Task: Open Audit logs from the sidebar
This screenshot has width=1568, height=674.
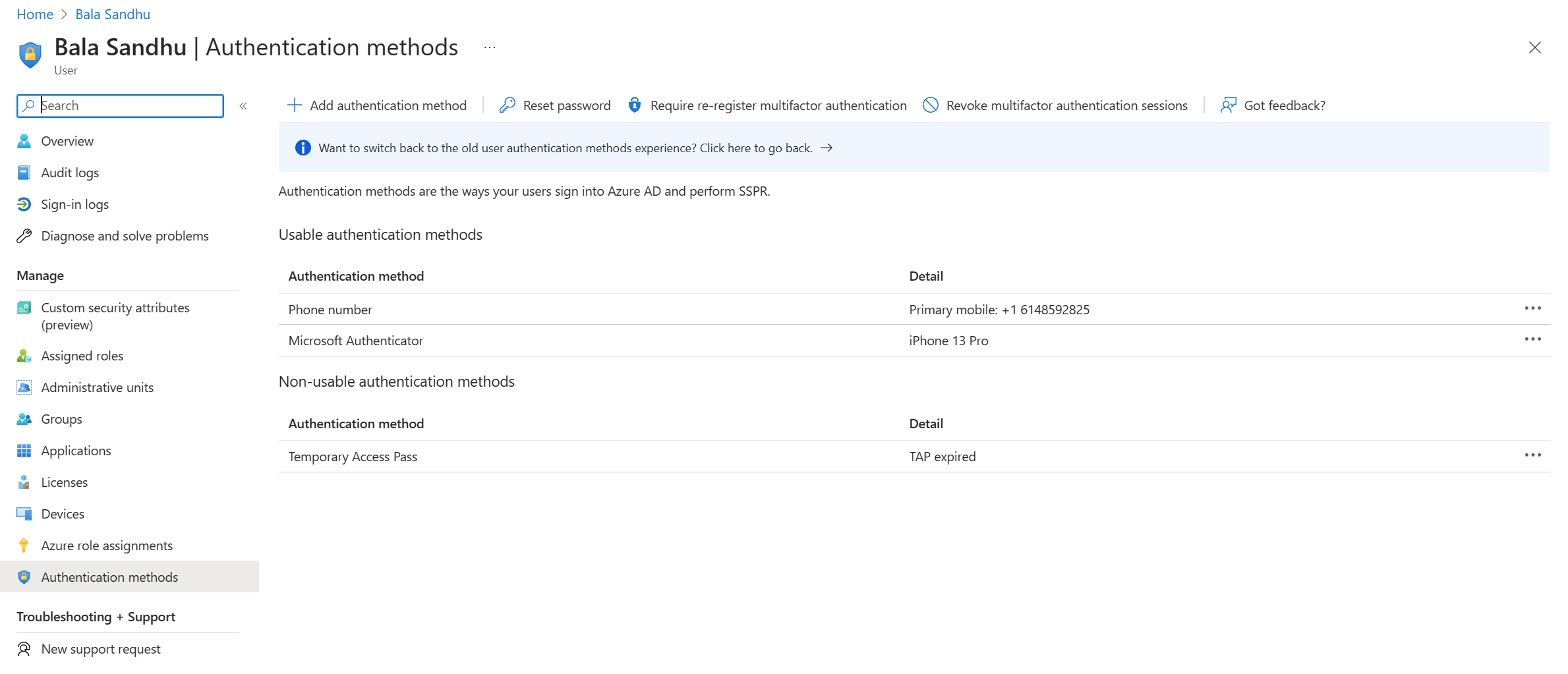Action: tap(70, 172)
